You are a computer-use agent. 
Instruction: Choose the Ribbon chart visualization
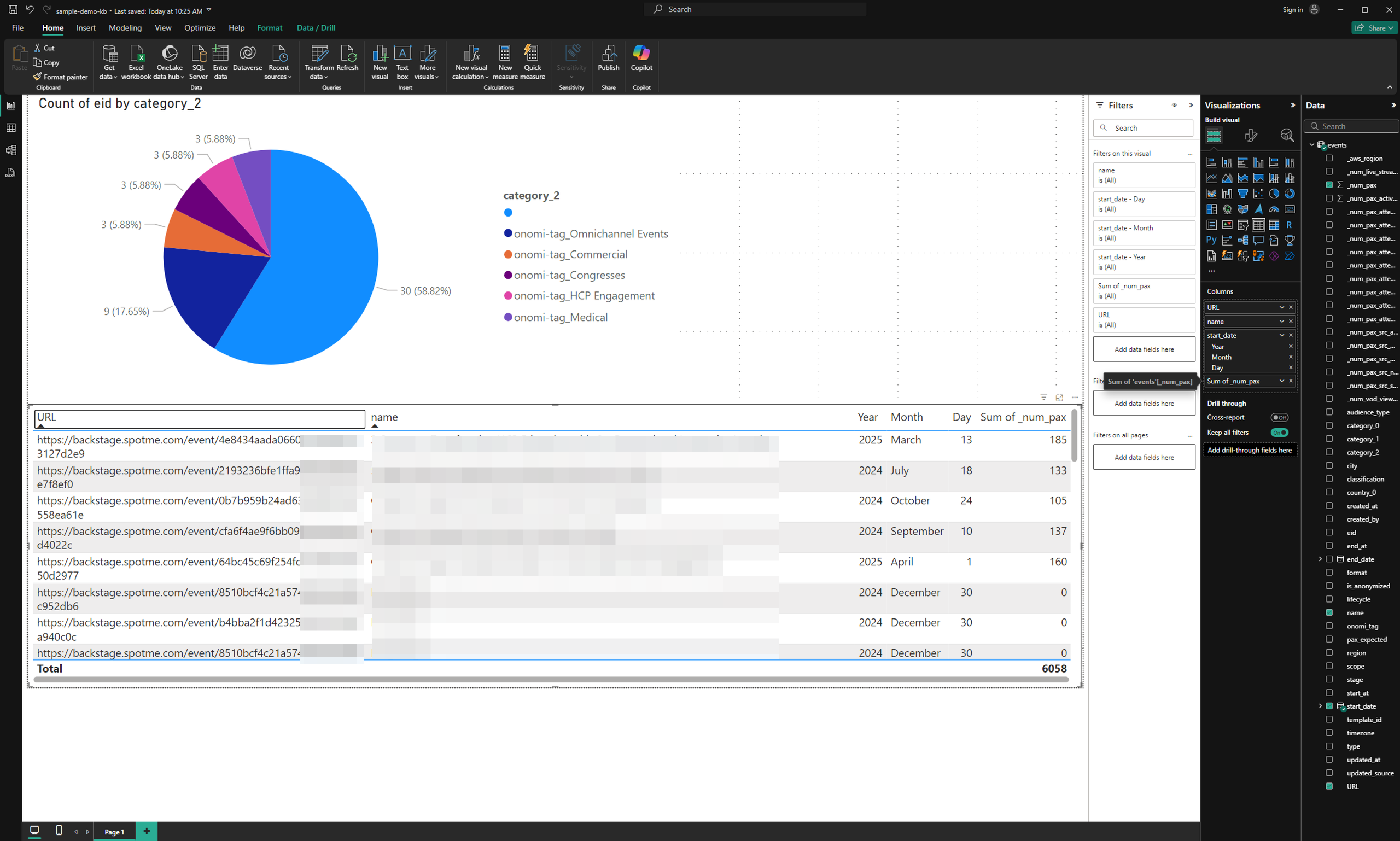click(x=1211, y=194)
